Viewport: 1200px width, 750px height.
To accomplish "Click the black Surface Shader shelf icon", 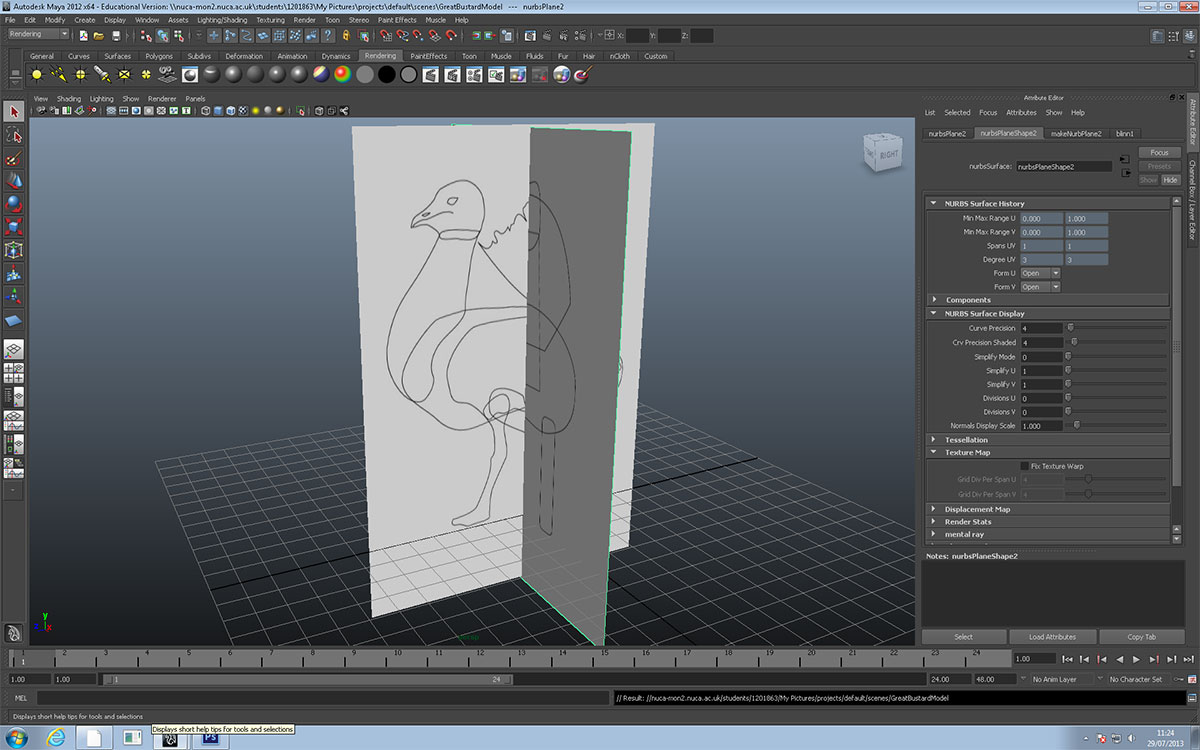I will coord(386,75).
